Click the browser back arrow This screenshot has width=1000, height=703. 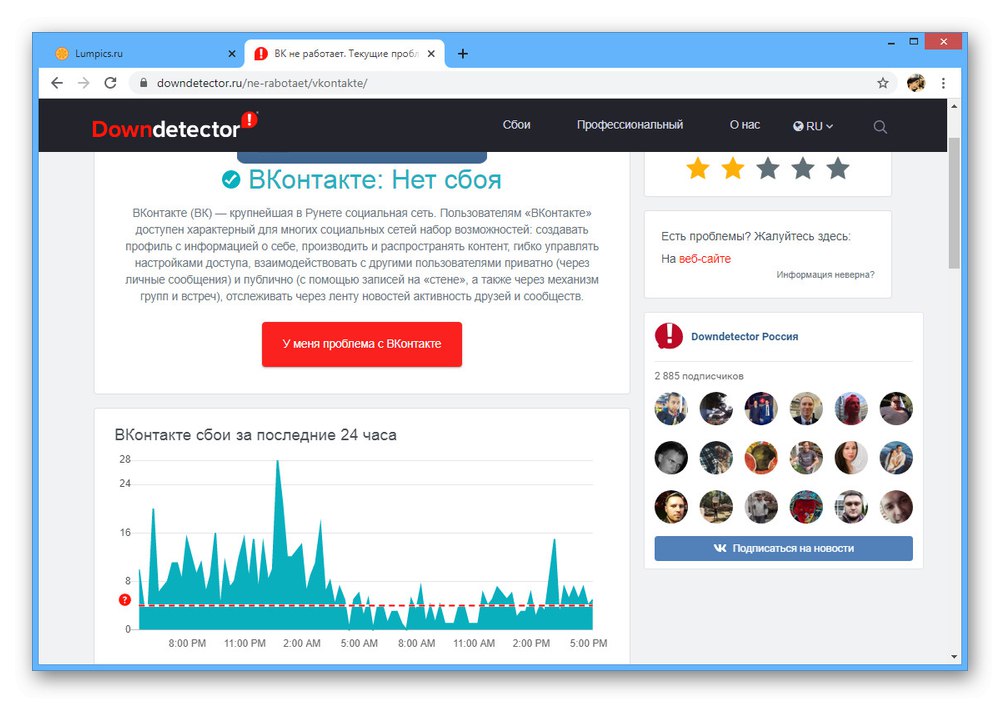tap(57, 83)
